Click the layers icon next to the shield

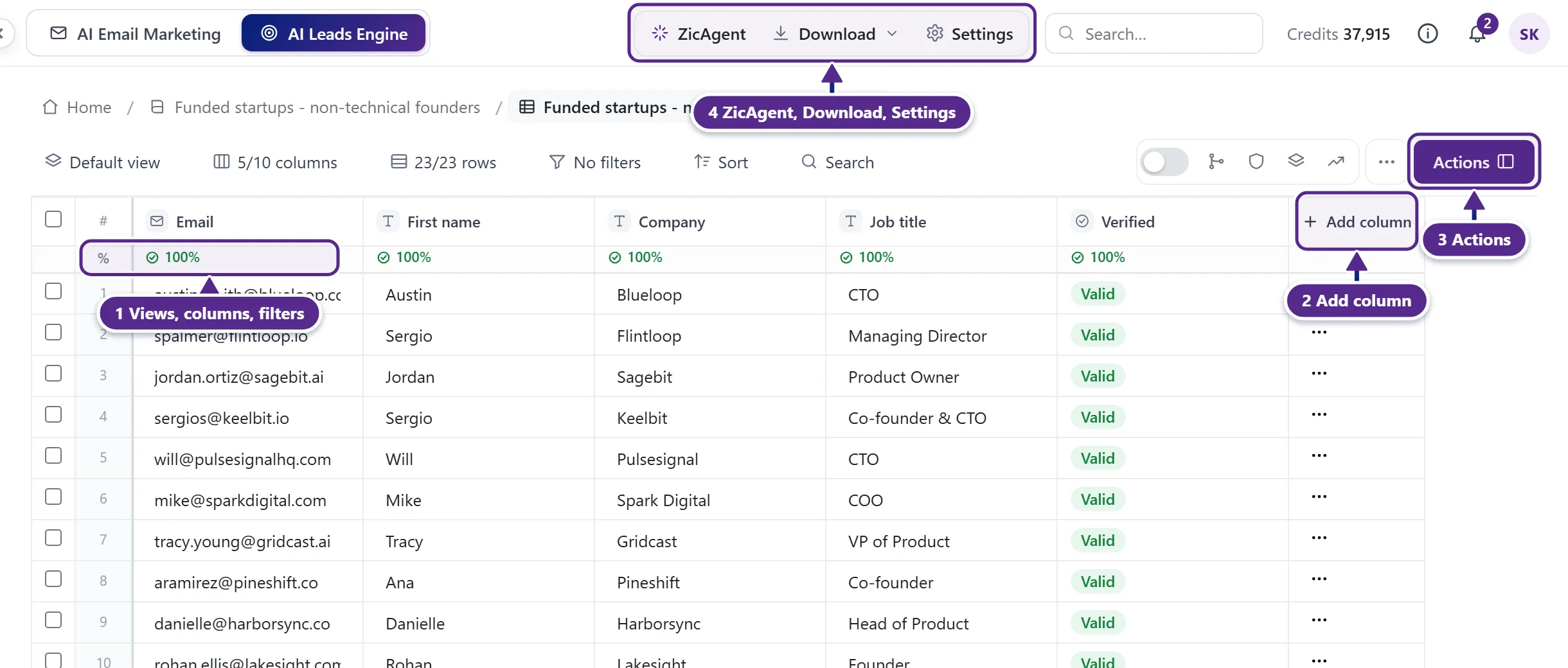click(1296, 162)
